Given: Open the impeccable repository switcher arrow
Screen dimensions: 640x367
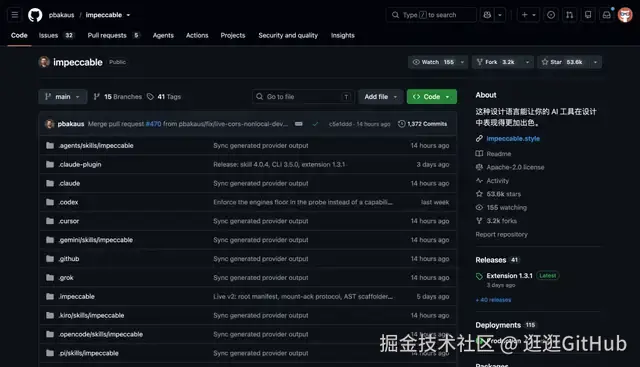Looking at the screenshot, I should (x=128, y=15).
